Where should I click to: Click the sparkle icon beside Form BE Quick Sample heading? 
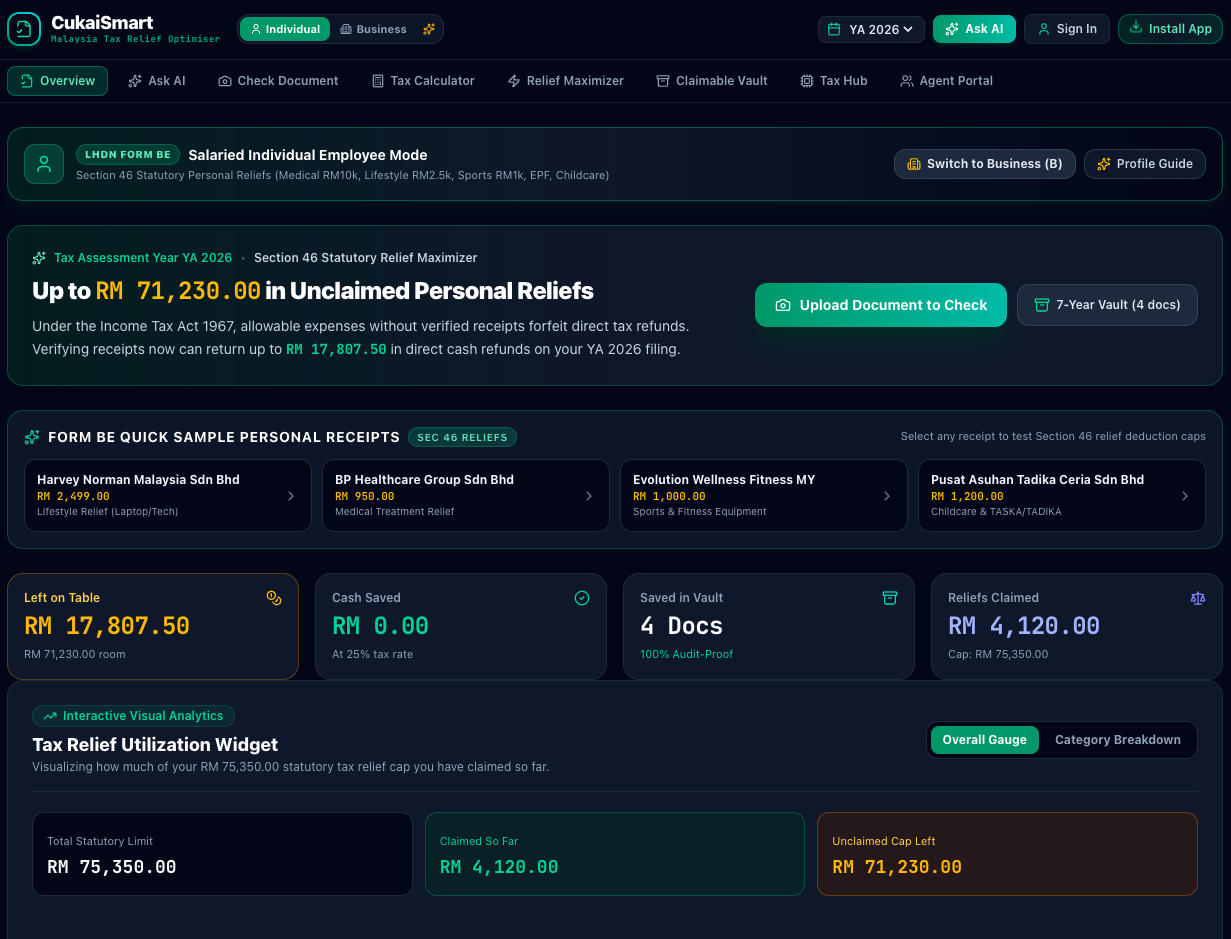click(x=32, y=437)
